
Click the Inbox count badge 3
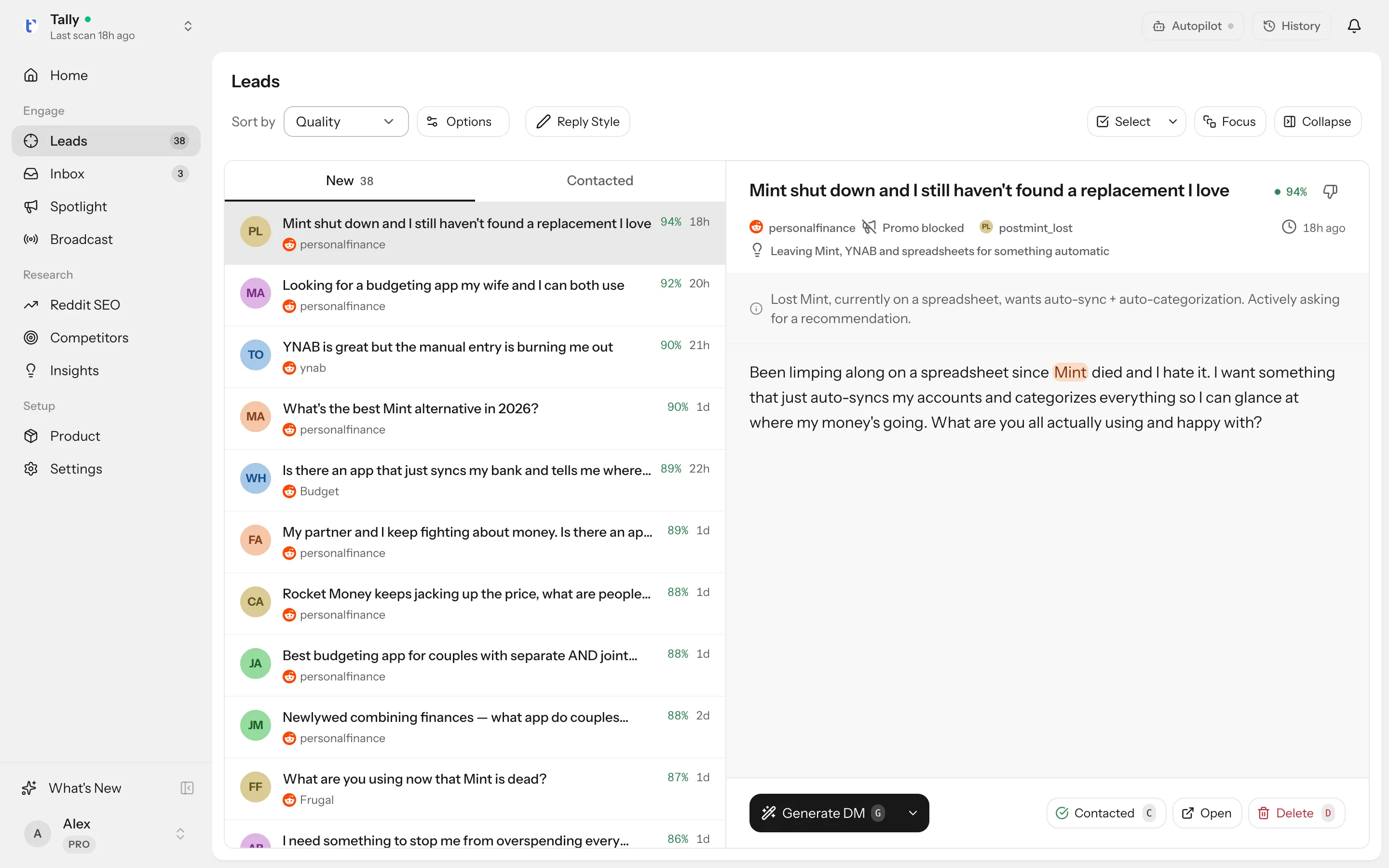(180, 174)
